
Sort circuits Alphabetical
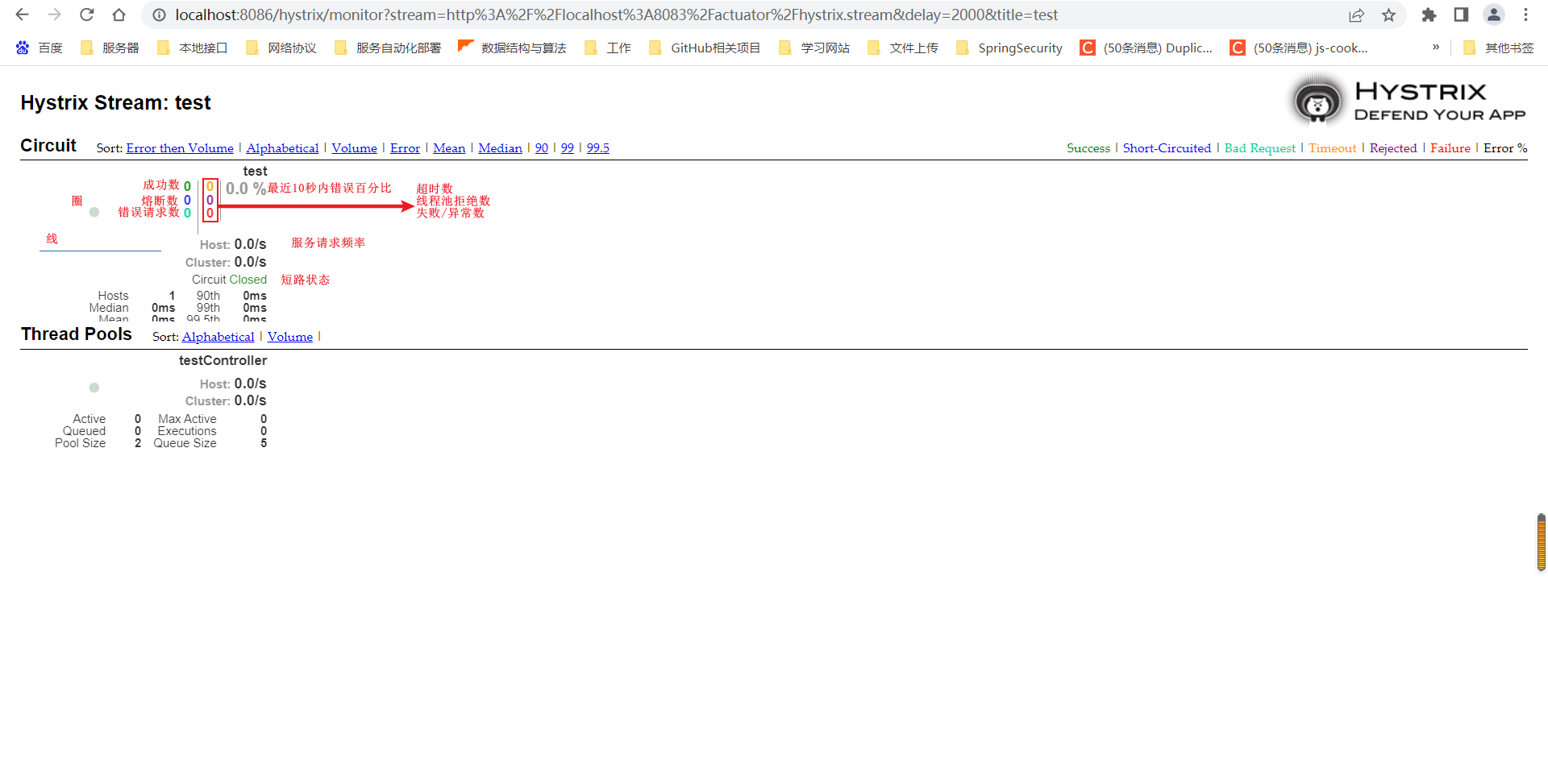pyautogui.click(x=282, y=148)
